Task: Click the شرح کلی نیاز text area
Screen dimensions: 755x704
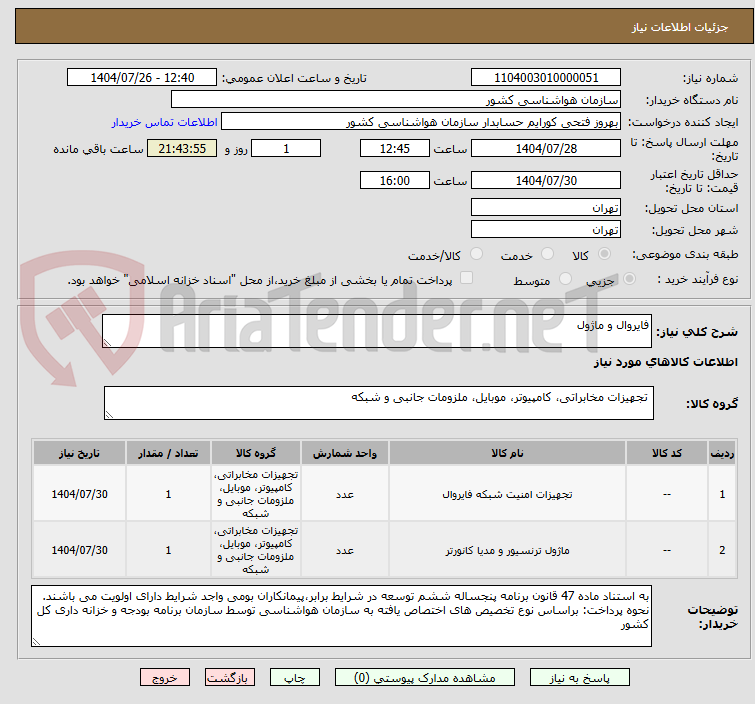Action: (377, 331)
